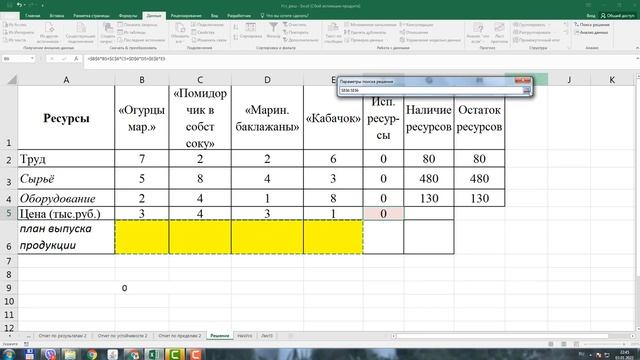Open Google Chrome from the taskbar
Image resolution: width=640 pixels, height=360 pixels.
(91, 354)
